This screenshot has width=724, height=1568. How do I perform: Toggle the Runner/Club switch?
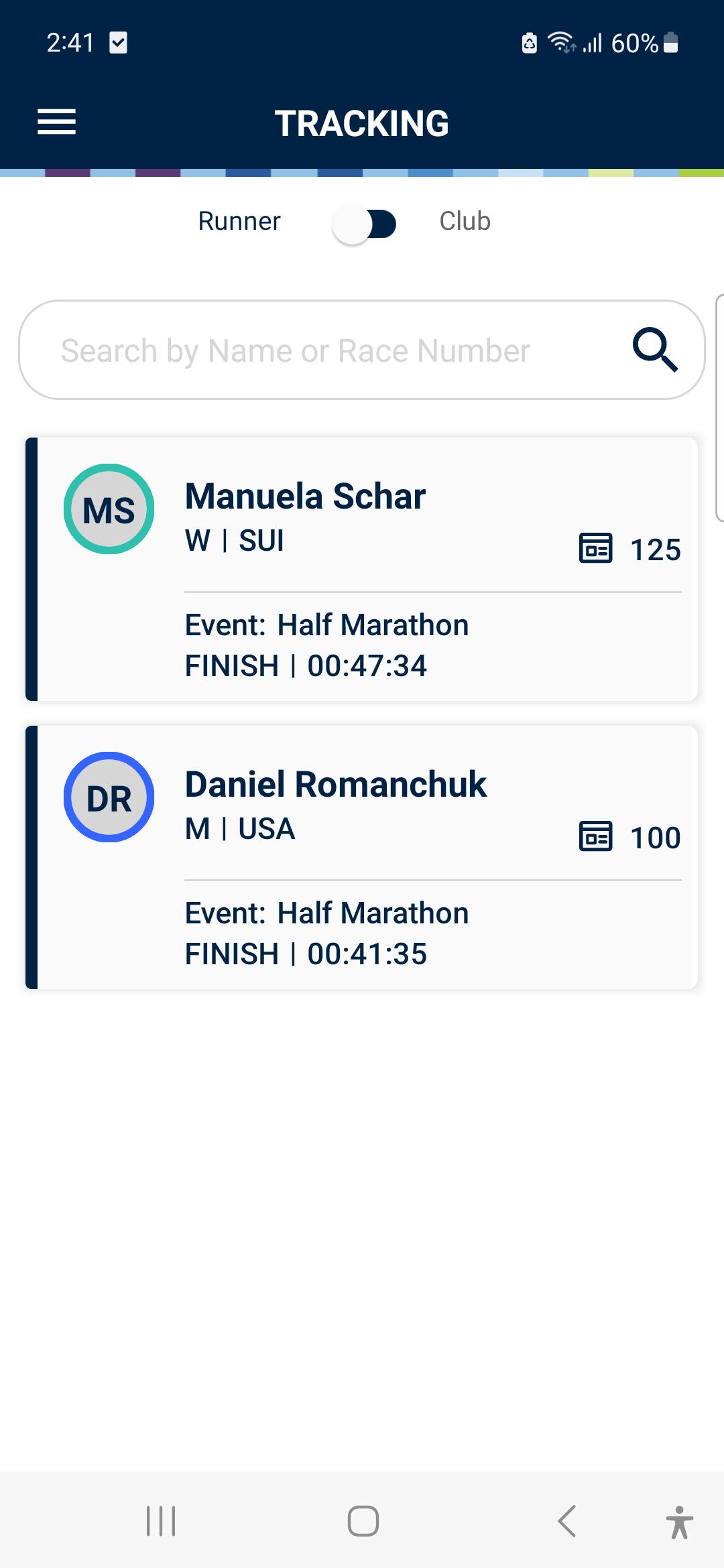[x=365, y=224]
